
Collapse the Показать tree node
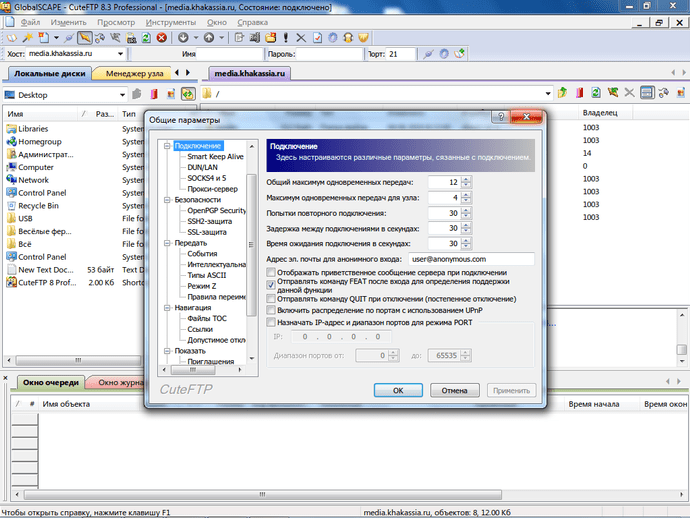click(167, 351)
